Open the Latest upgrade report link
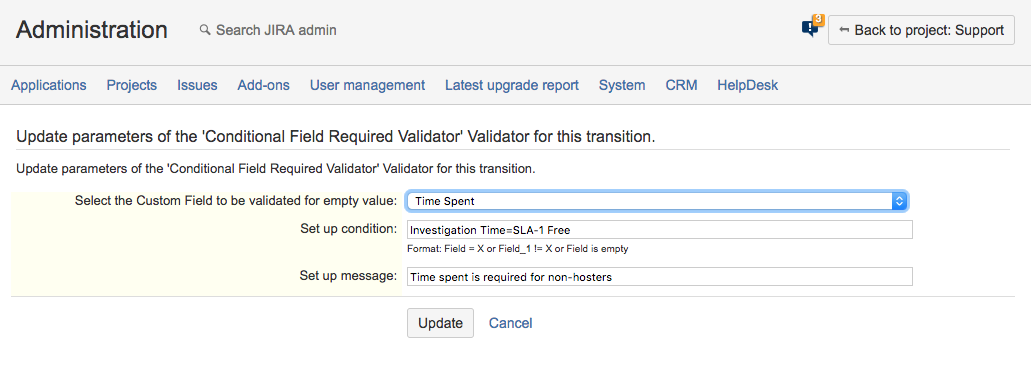The height and width of the screenshot is (365, 1031). 512,85
